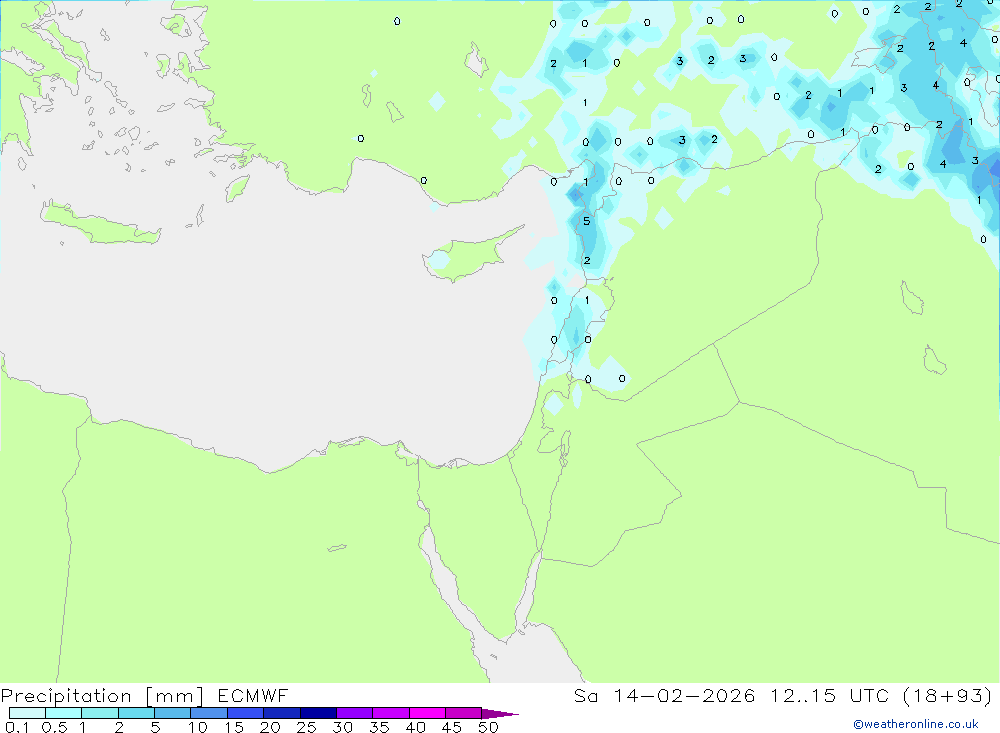Pick the 5–10 mm legend swatch
Viewport: 1000px width, 733px height.
click(x=173, y=713)
